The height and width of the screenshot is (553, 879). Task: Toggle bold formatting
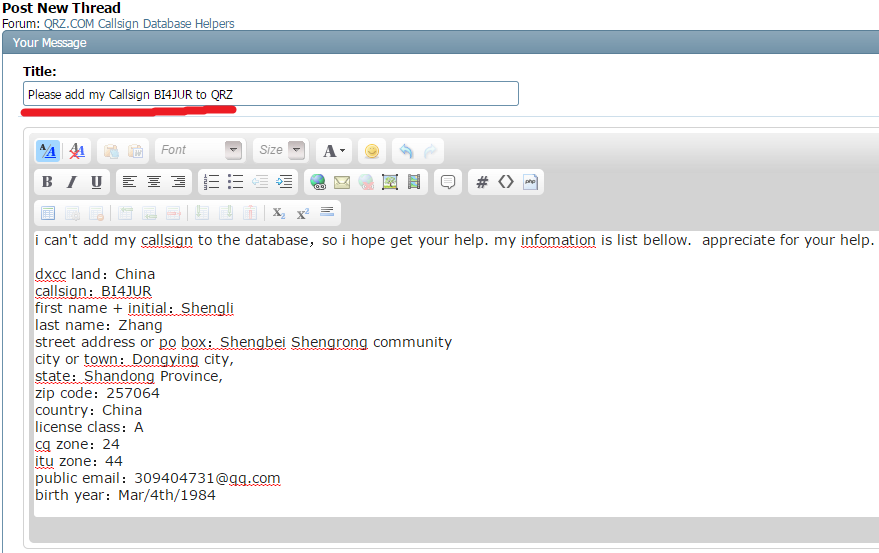47,182
